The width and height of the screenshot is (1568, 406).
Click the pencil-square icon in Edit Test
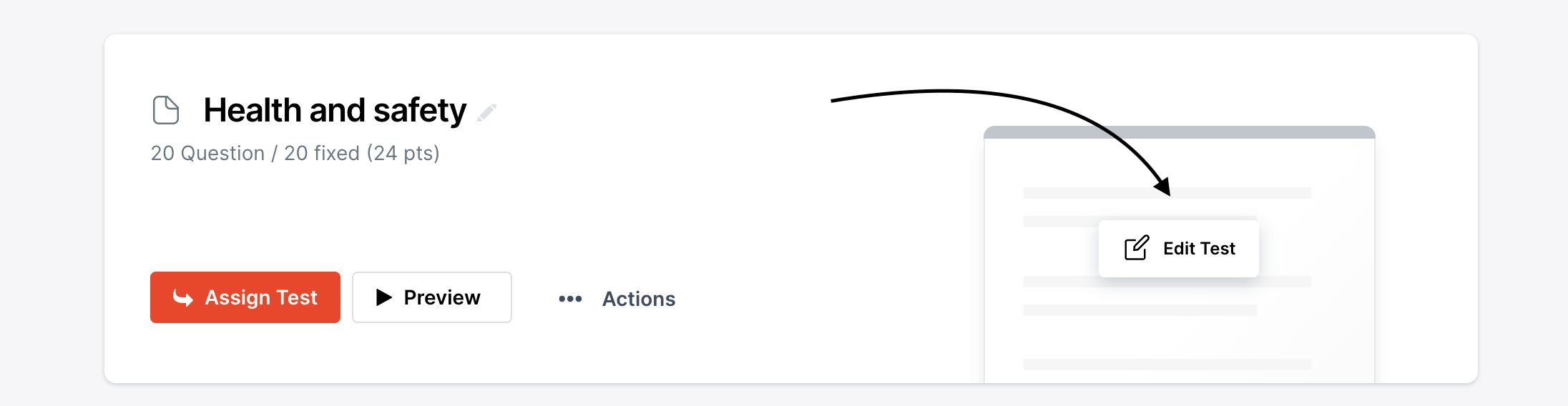(1136, 248)
